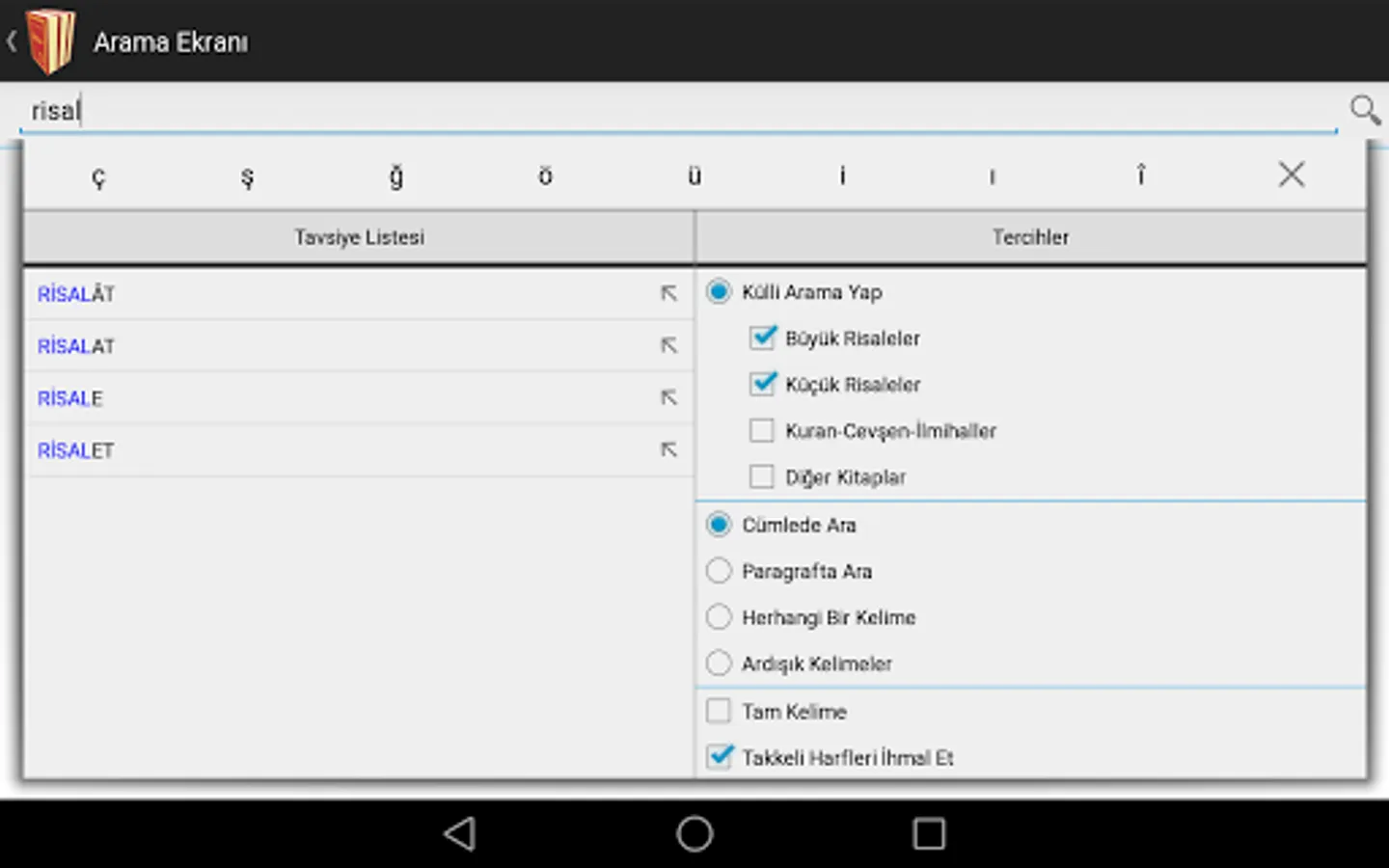Insert the dotted i character
The height and width of the screenshot is (868, 1389).
tap(843, 176)
